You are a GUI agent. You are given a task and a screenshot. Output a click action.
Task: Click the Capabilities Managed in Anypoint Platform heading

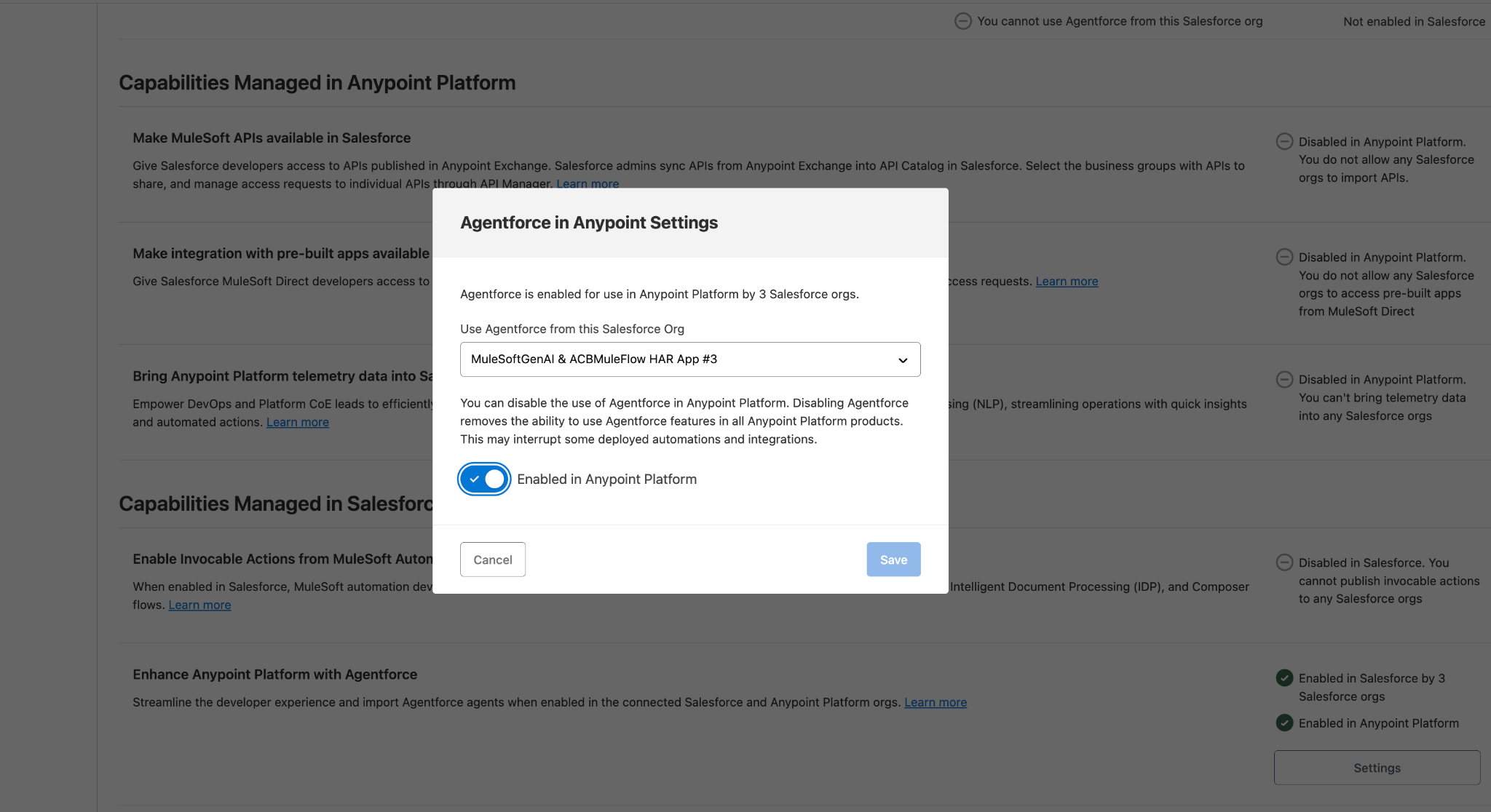coord(317,83)
